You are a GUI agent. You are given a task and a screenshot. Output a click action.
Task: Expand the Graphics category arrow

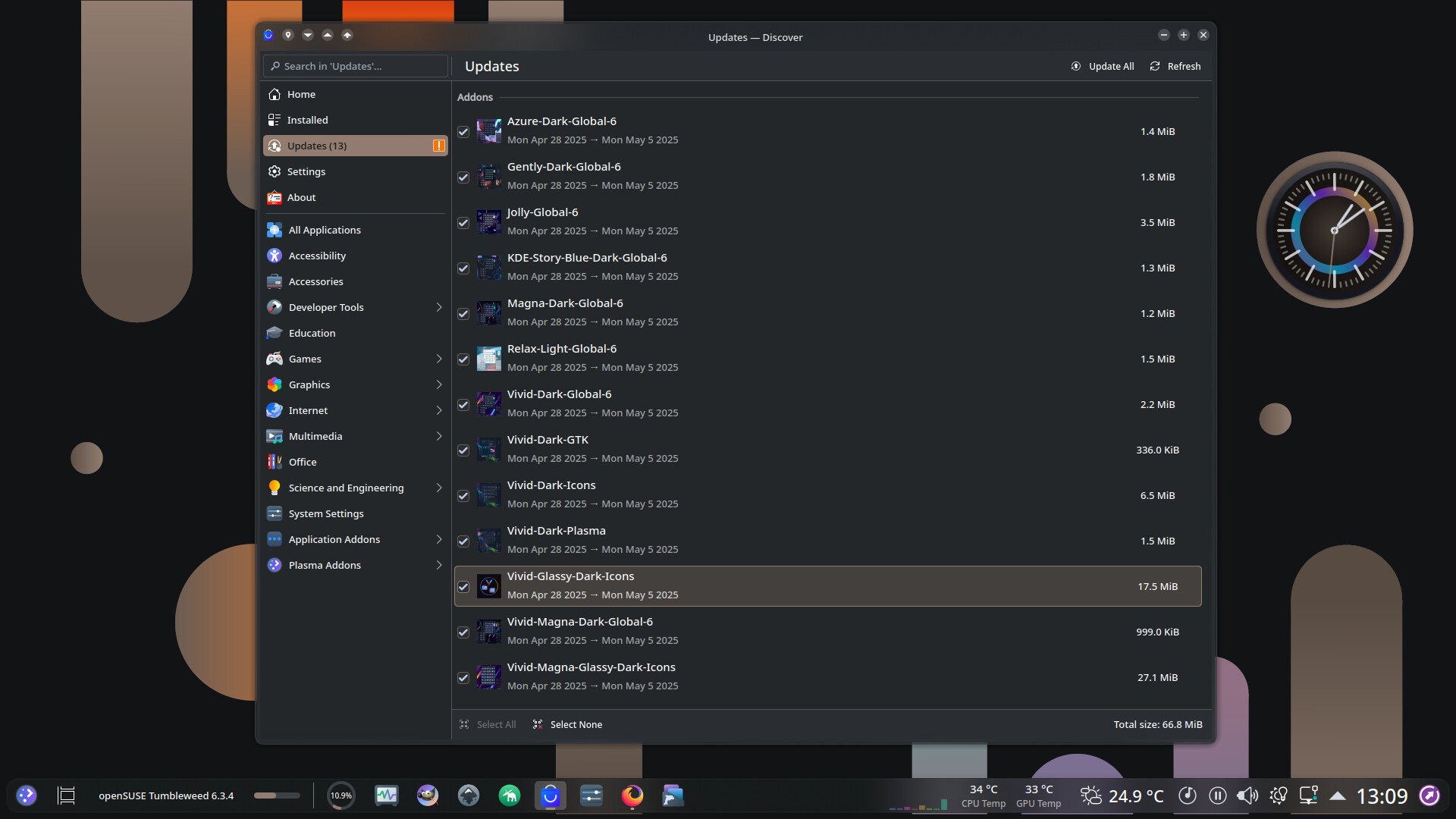tap(438, 384)
